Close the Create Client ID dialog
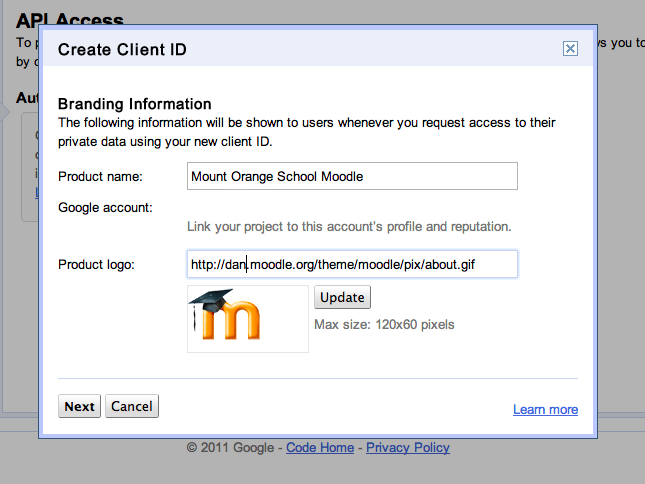The width and height of the screenshot is (645, 484). point(569,48)
